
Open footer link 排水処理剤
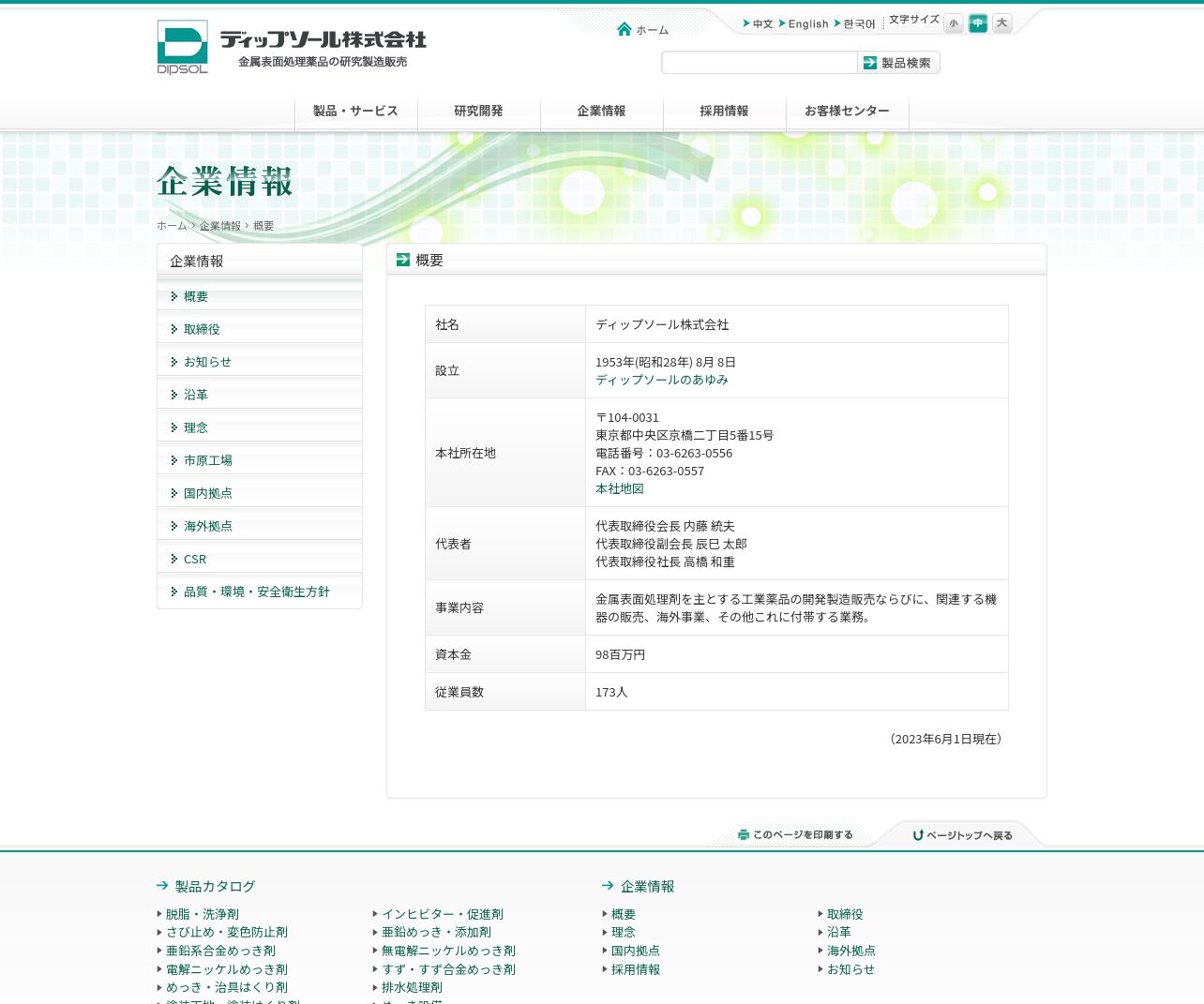[412, 987]
